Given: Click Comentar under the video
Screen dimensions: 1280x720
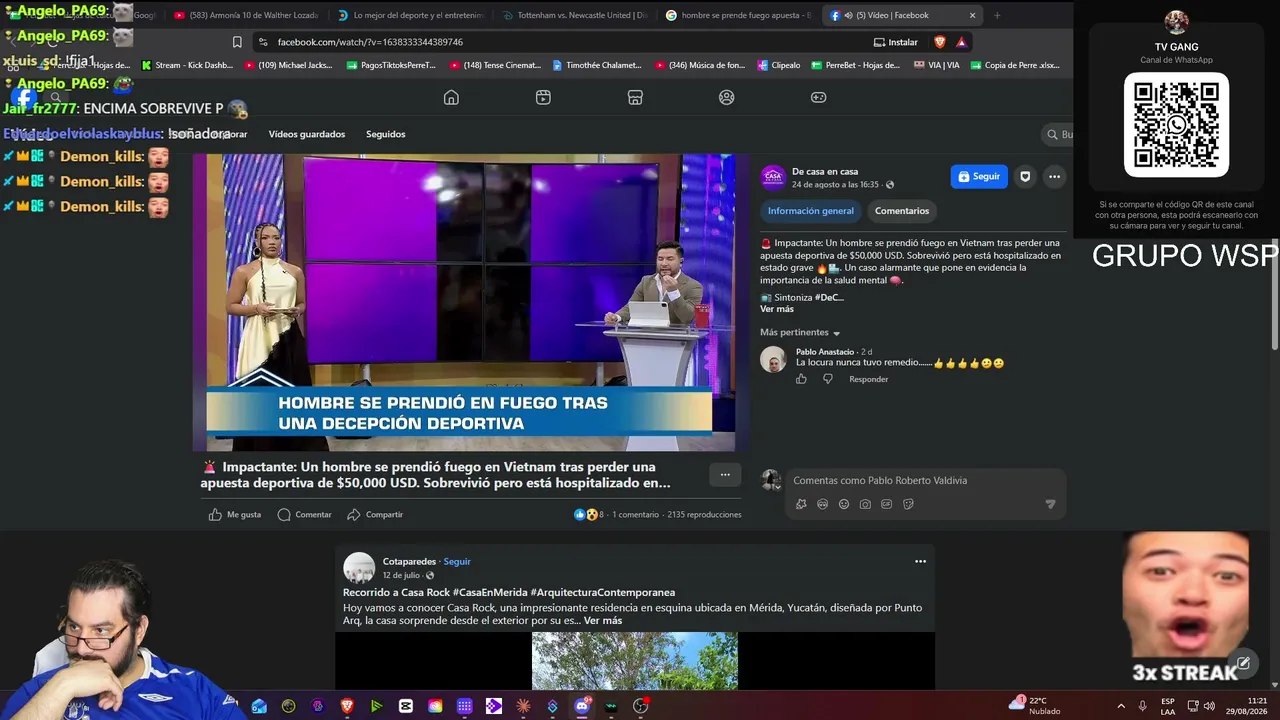Looking at the screenshot, I should (304, 515).
